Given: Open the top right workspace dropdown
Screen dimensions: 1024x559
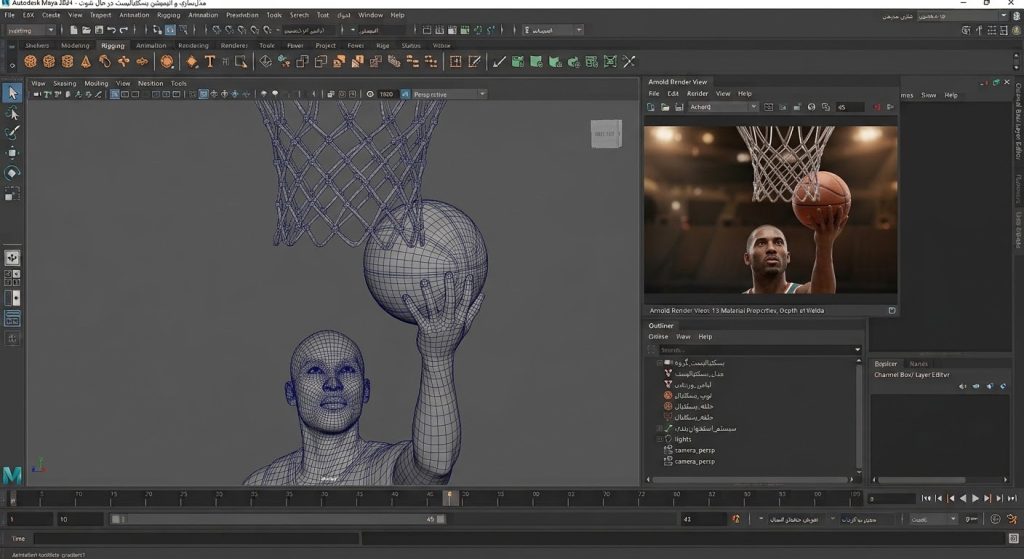Looking at the screenshot, I should pyautogui.click(x=963, y=16).
